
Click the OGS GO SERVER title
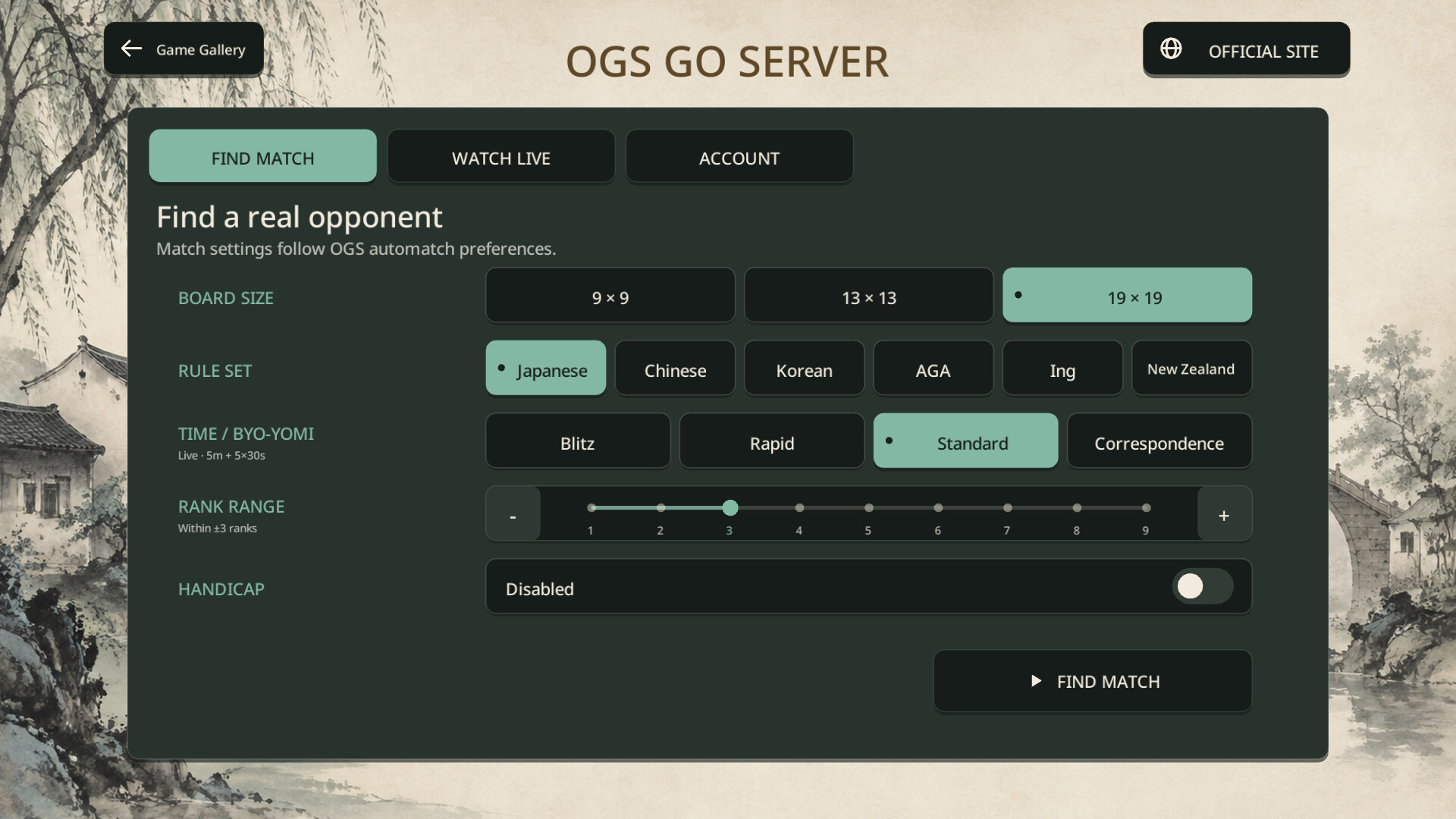727,61
